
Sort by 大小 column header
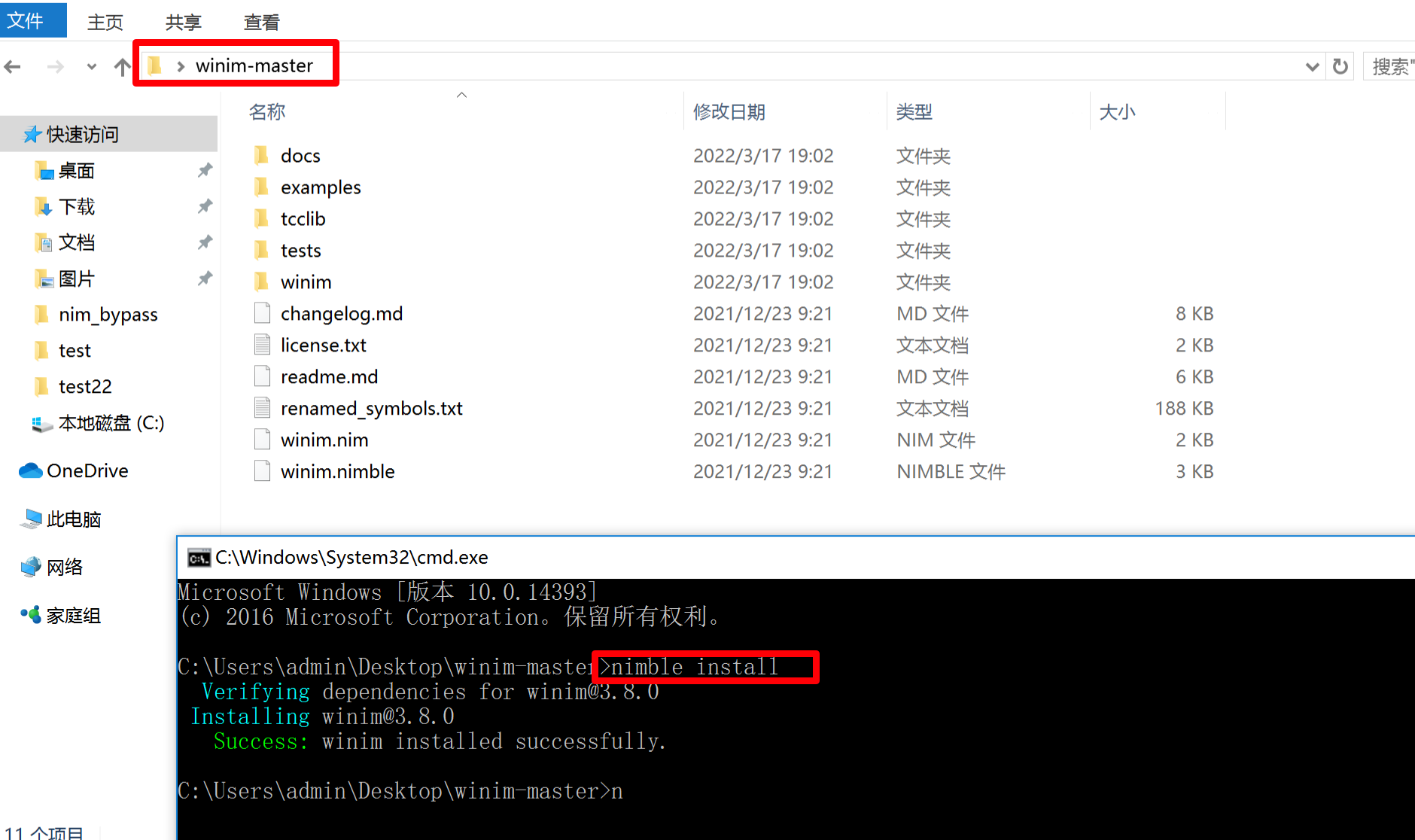click(1117, 112)
